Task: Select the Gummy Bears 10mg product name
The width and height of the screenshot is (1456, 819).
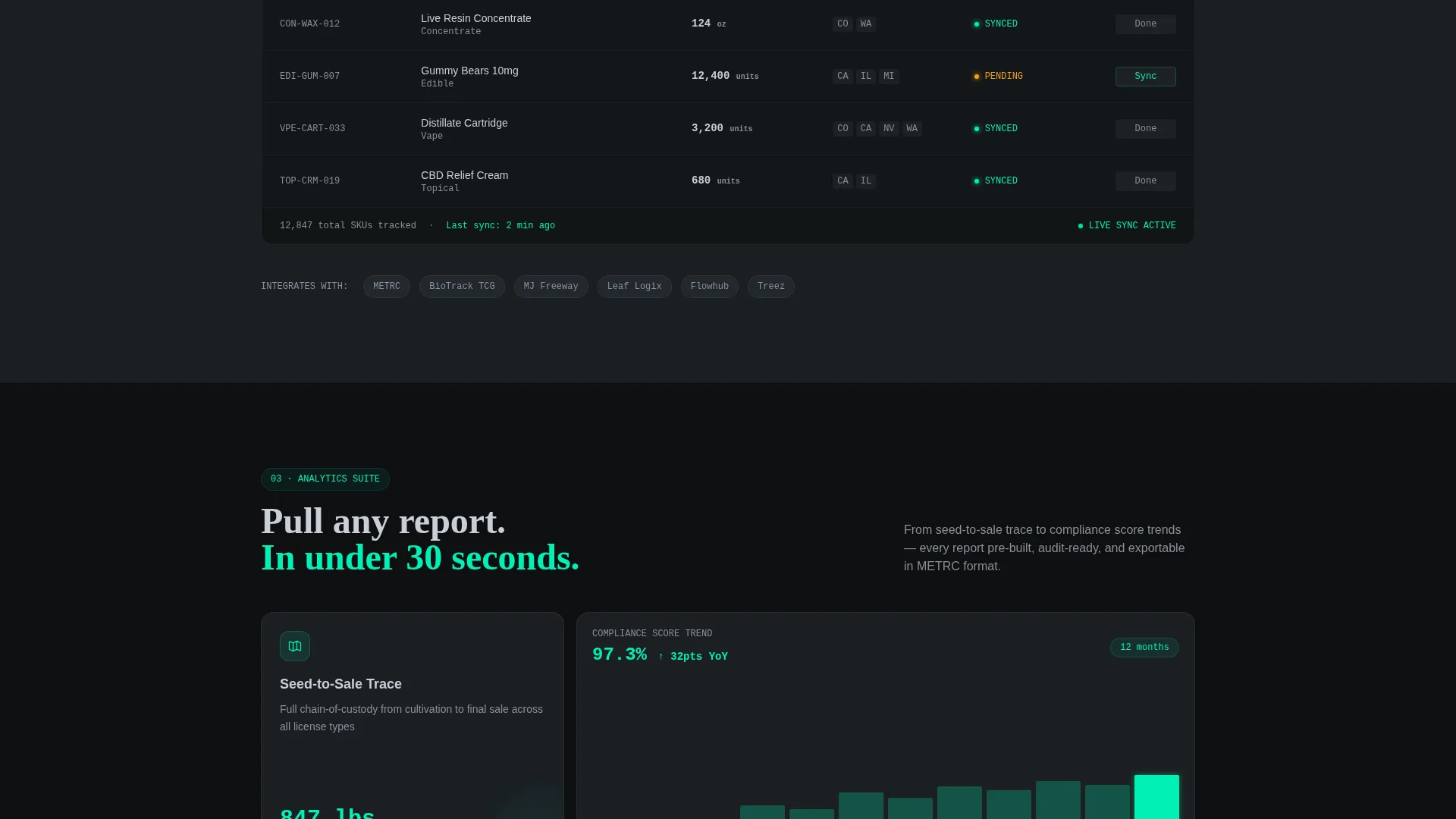Action: click(469, 71)
